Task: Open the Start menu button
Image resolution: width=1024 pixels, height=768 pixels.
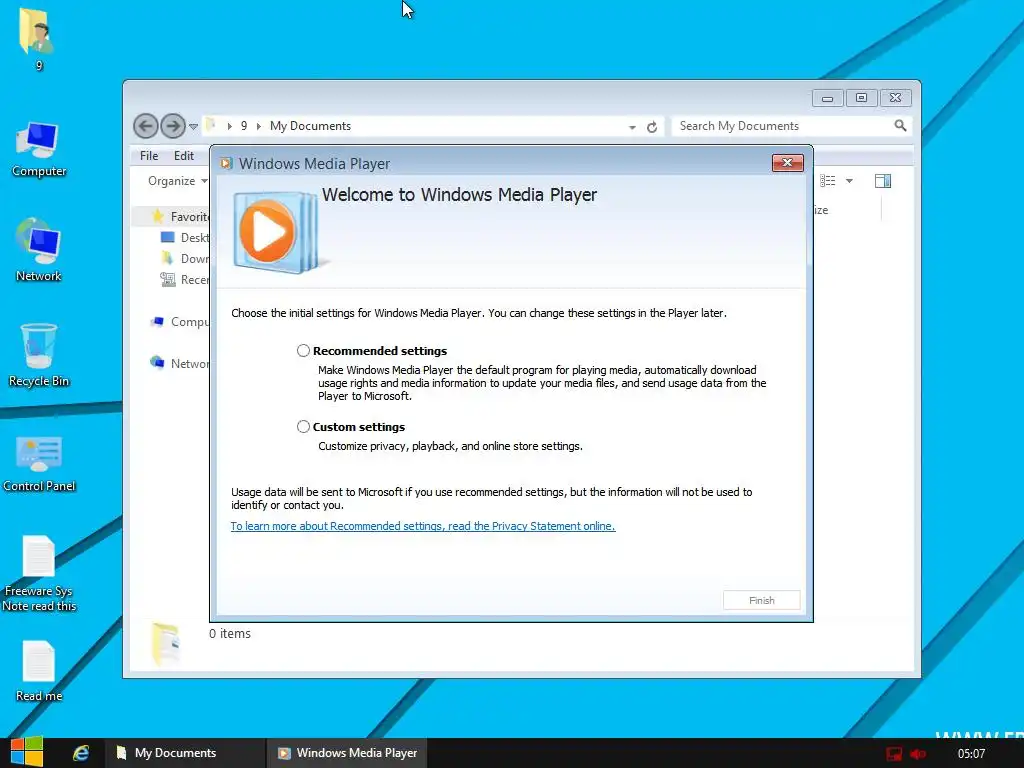Action: [x=27, y=752]
